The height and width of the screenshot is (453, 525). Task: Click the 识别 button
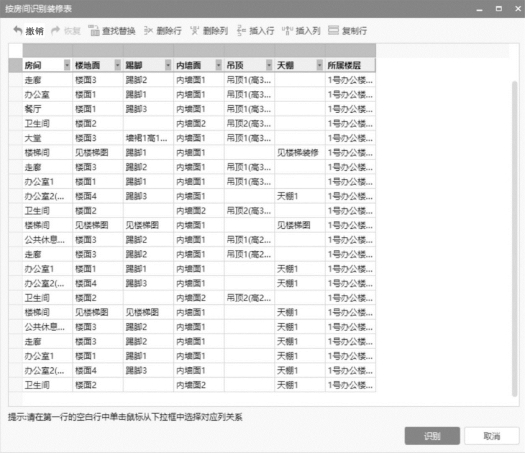[432, 436]
